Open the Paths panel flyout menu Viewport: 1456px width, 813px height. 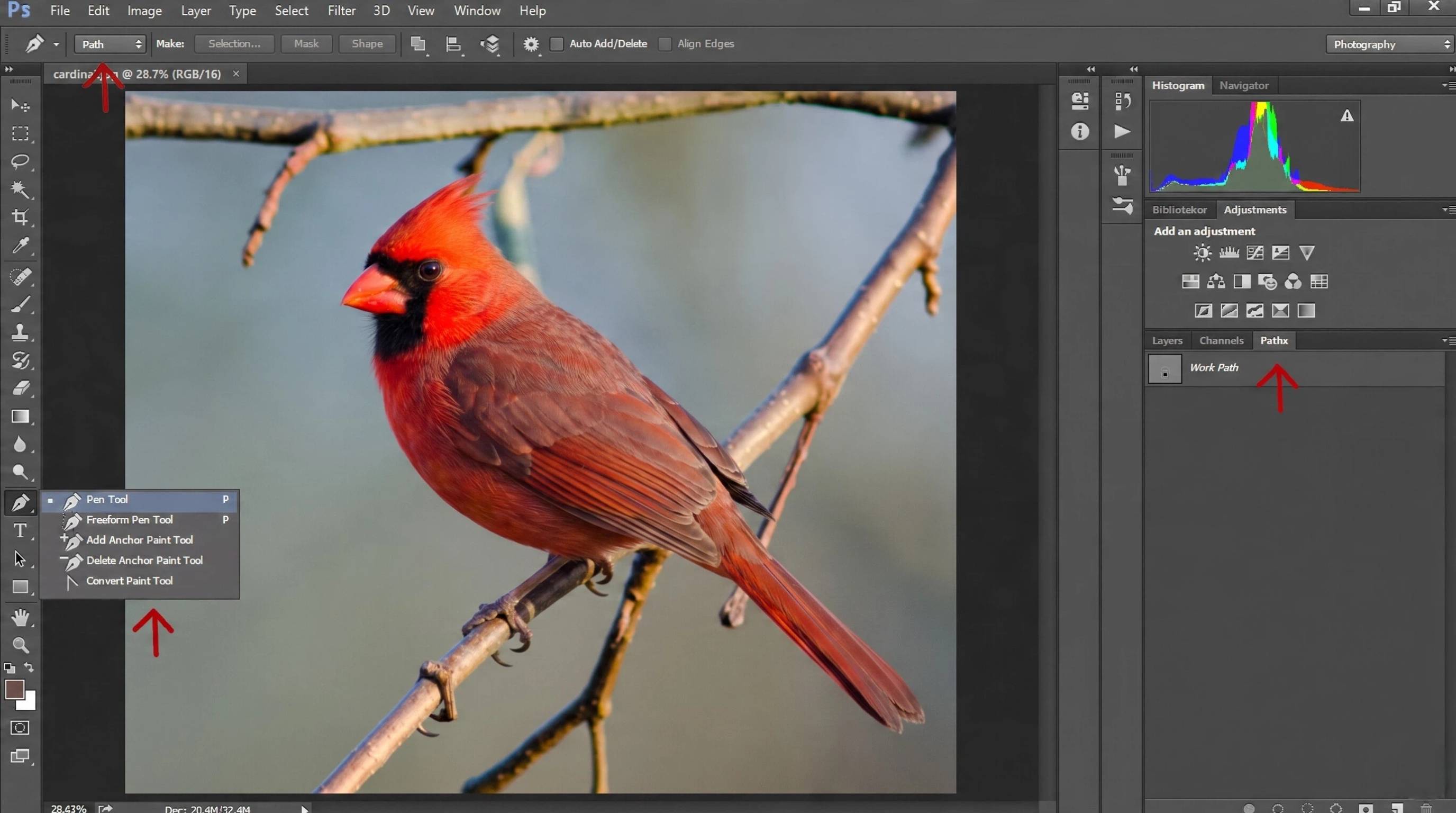1449,340
